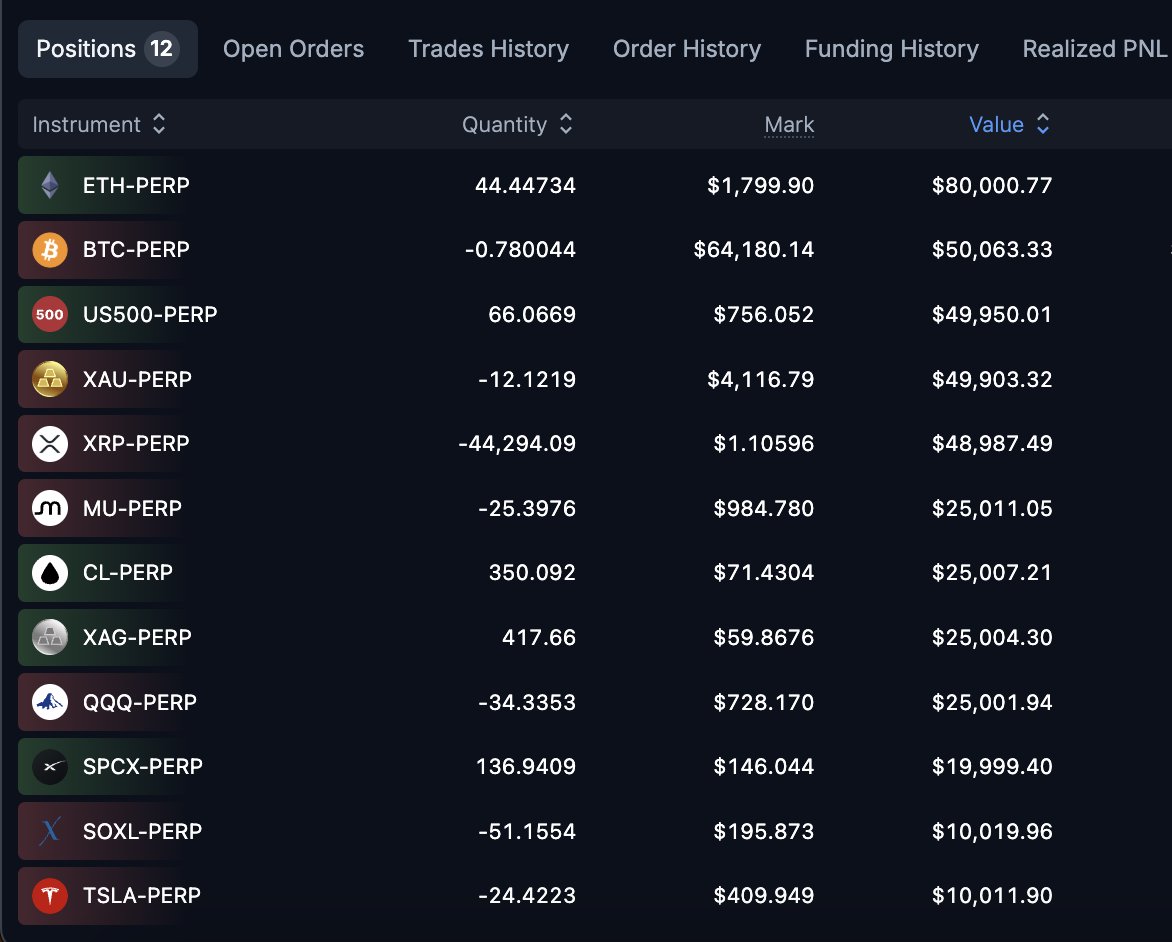
Task: Click MU quantity -25.3976
Action: tap(527, 508)
